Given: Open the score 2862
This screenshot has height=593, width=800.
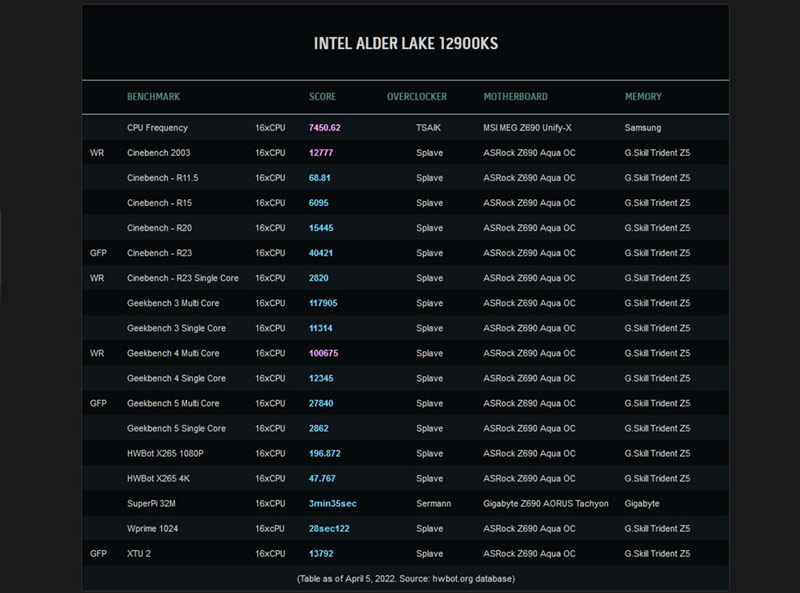Looking at the screenshot, I should [318, 428].
